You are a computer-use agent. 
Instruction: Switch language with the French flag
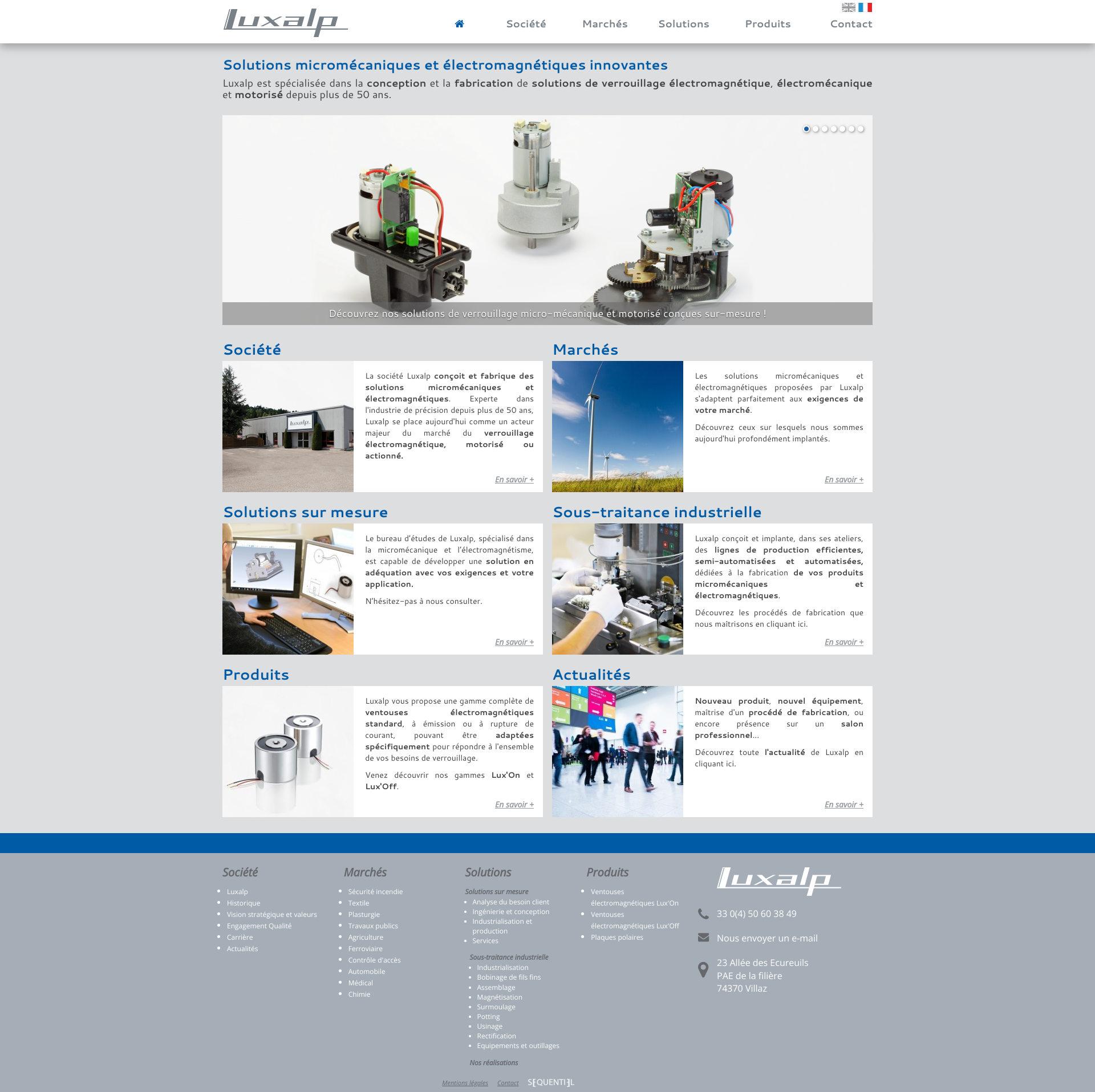click(865, 7)
